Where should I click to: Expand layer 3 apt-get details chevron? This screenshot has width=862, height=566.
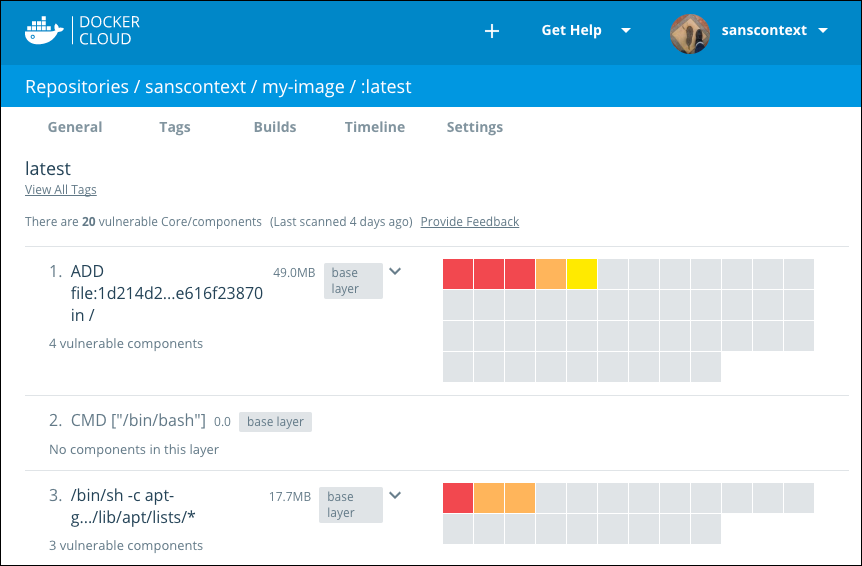[395, 495]
